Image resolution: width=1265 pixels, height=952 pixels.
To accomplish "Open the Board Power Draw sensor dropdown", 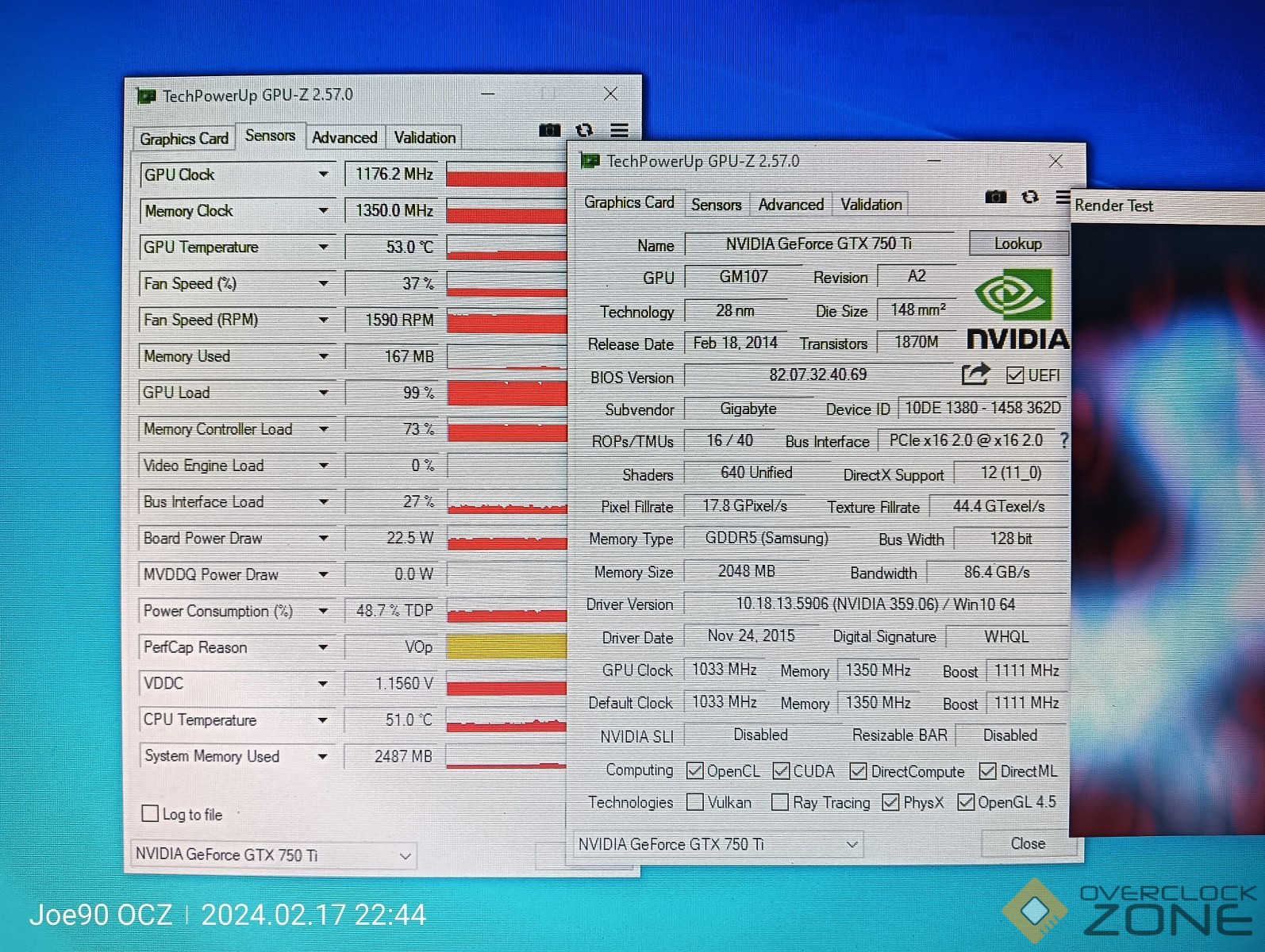I will (323, 538).
